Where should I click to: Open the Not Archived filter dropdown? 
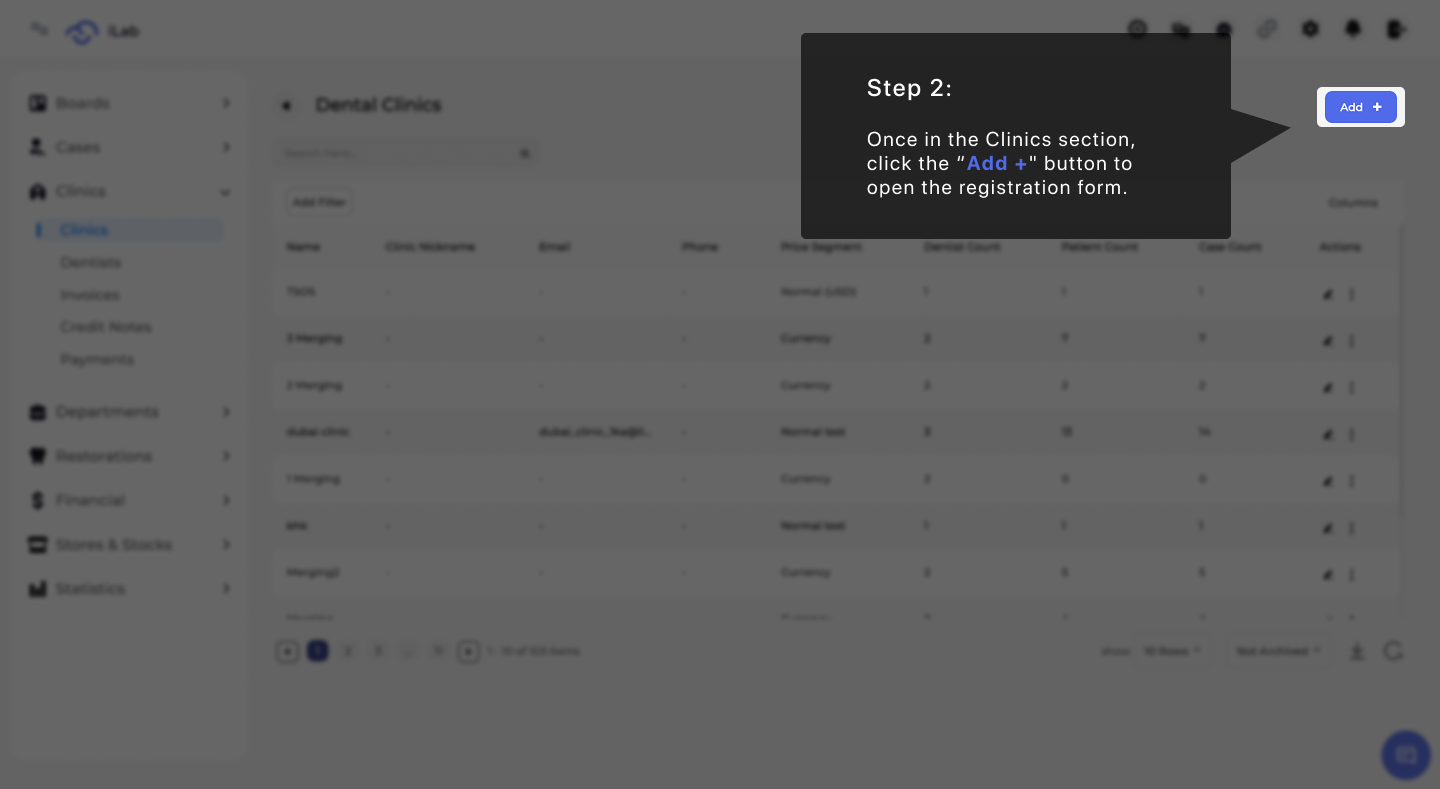pos(1277,651)
